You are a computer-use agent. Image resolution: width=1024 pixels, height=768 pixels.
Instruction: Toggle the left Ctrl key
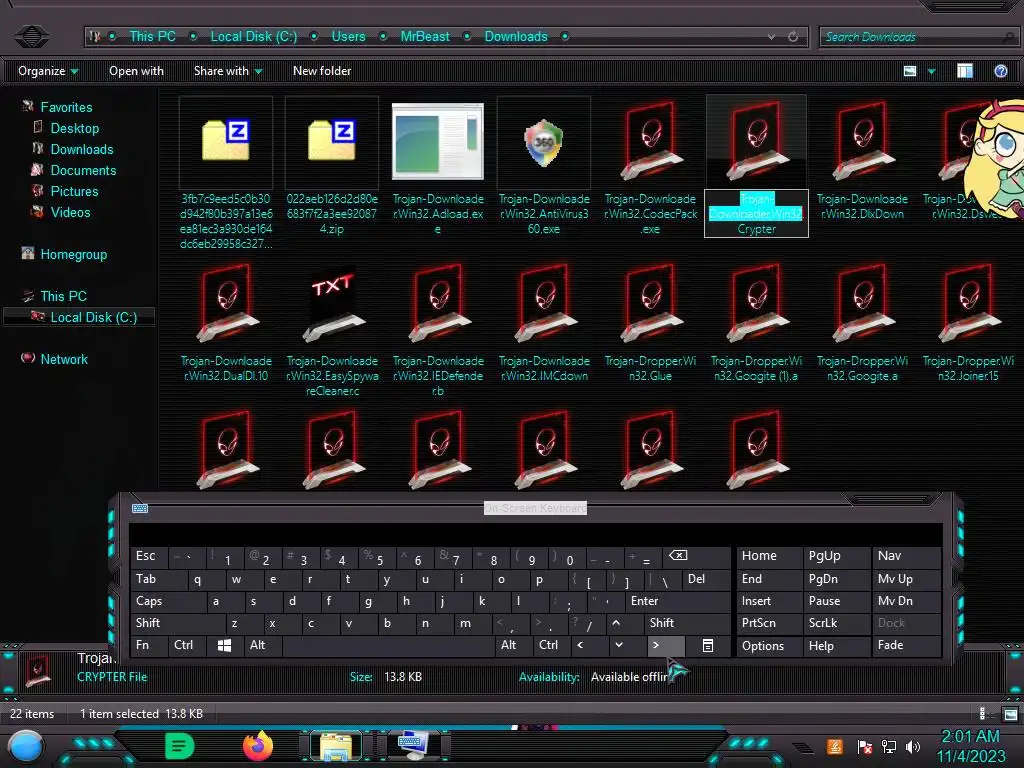tap(187, 645)
